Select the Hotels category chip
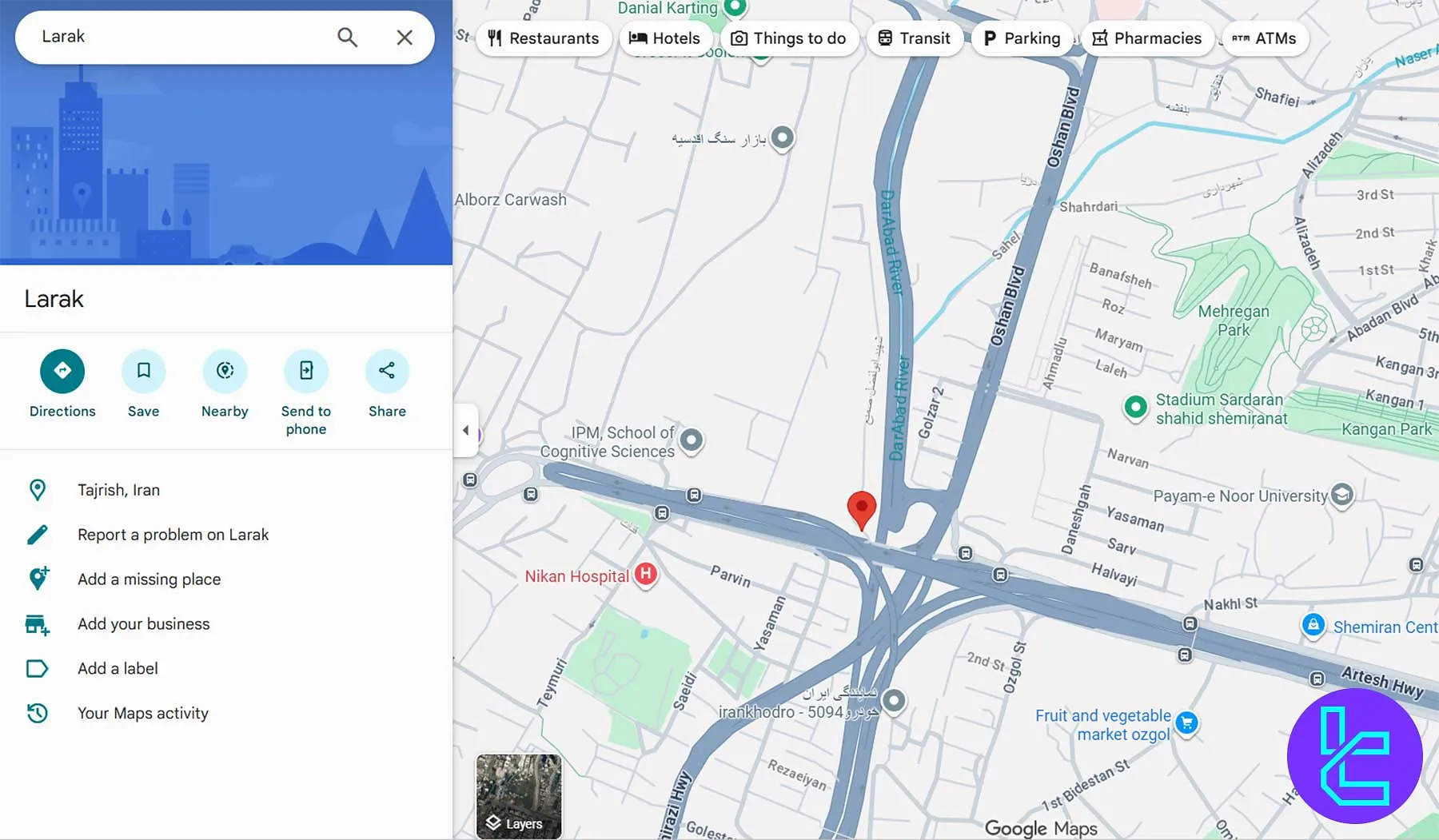Screen dimensions: 1439x840 (x=664, y=38)
